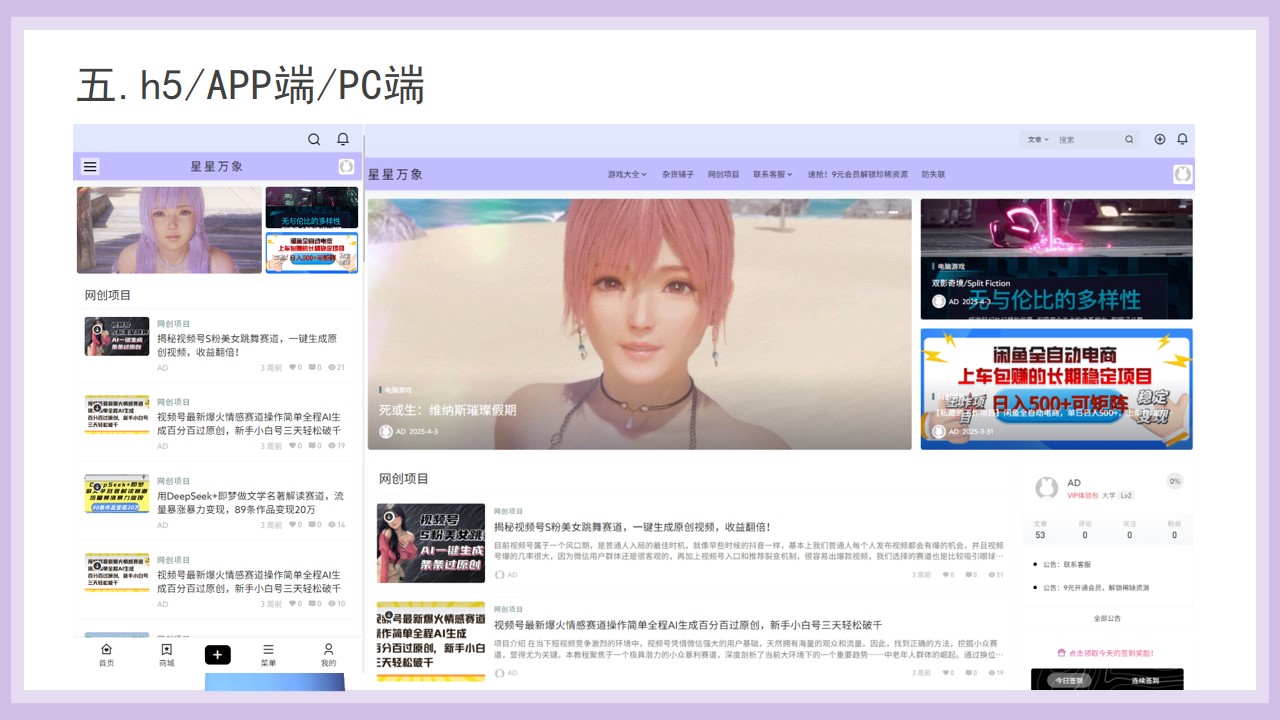The width and height of the screenshot is (1280, 720).
Task: Open mobile article 揭秘视频号S粉美女跳舞赛道
Action: [x=247, y=345]
